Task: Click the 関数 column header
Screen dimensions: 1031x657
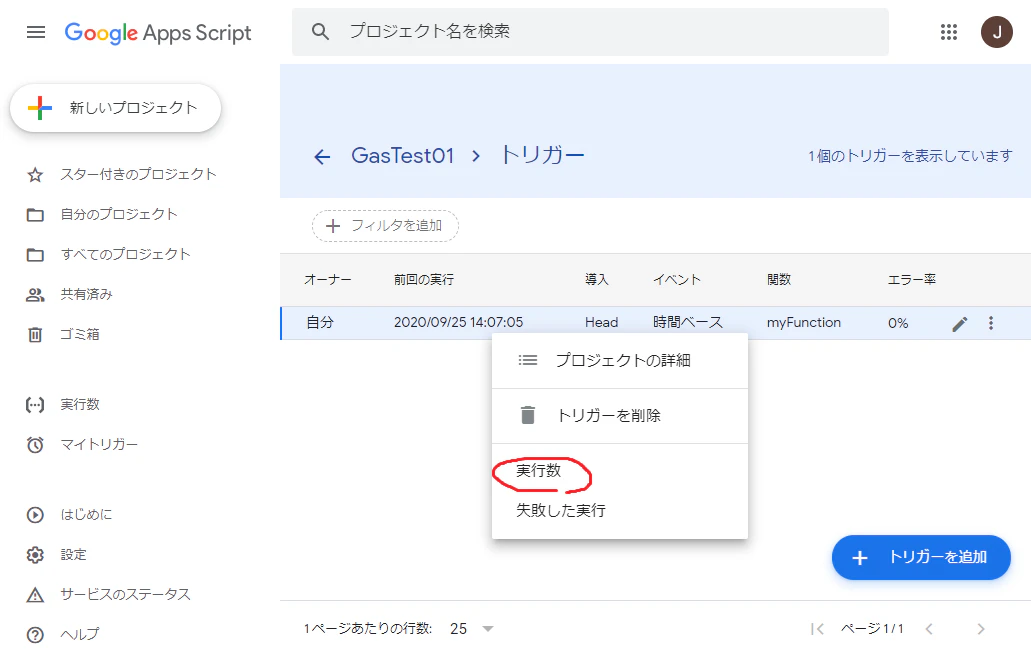Action: [779, 280]
